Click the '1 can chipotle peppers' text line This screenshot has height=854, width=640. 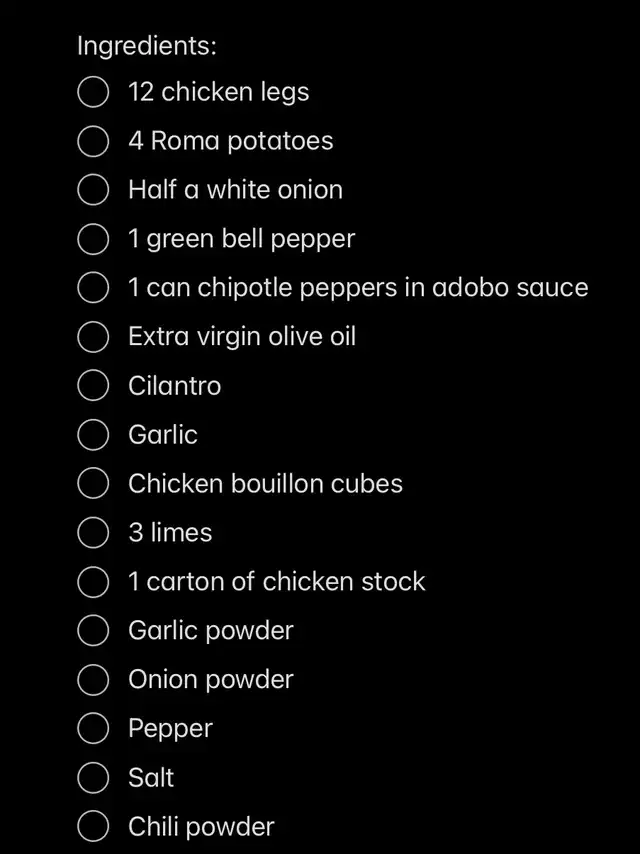[358, 288]
